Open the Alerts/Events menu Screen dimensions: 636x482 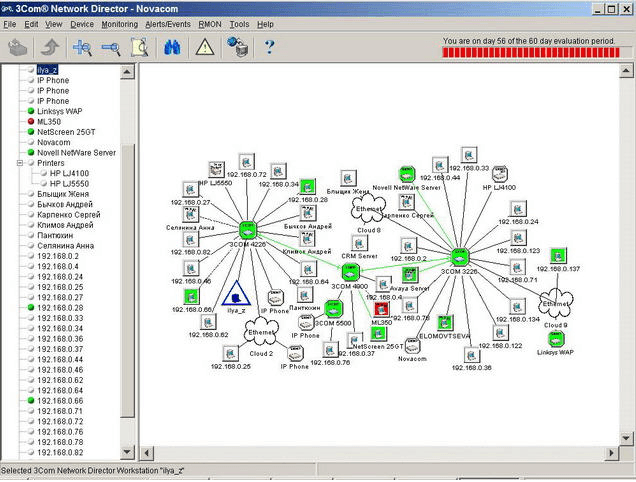(168, 23)
